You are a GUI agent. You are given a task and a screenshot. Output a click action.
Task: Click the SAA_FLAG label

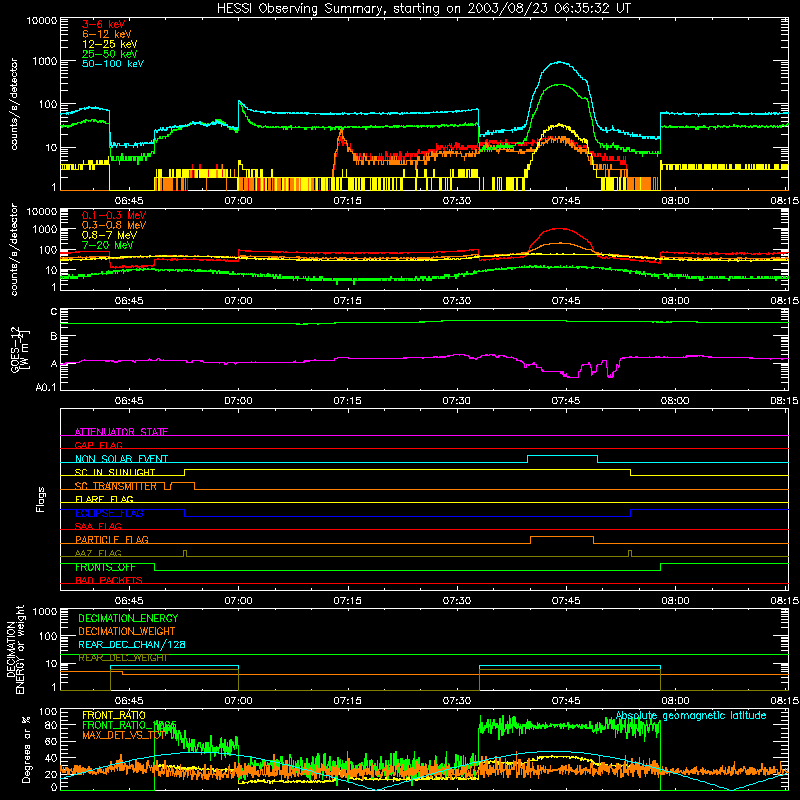pos(98,526)
